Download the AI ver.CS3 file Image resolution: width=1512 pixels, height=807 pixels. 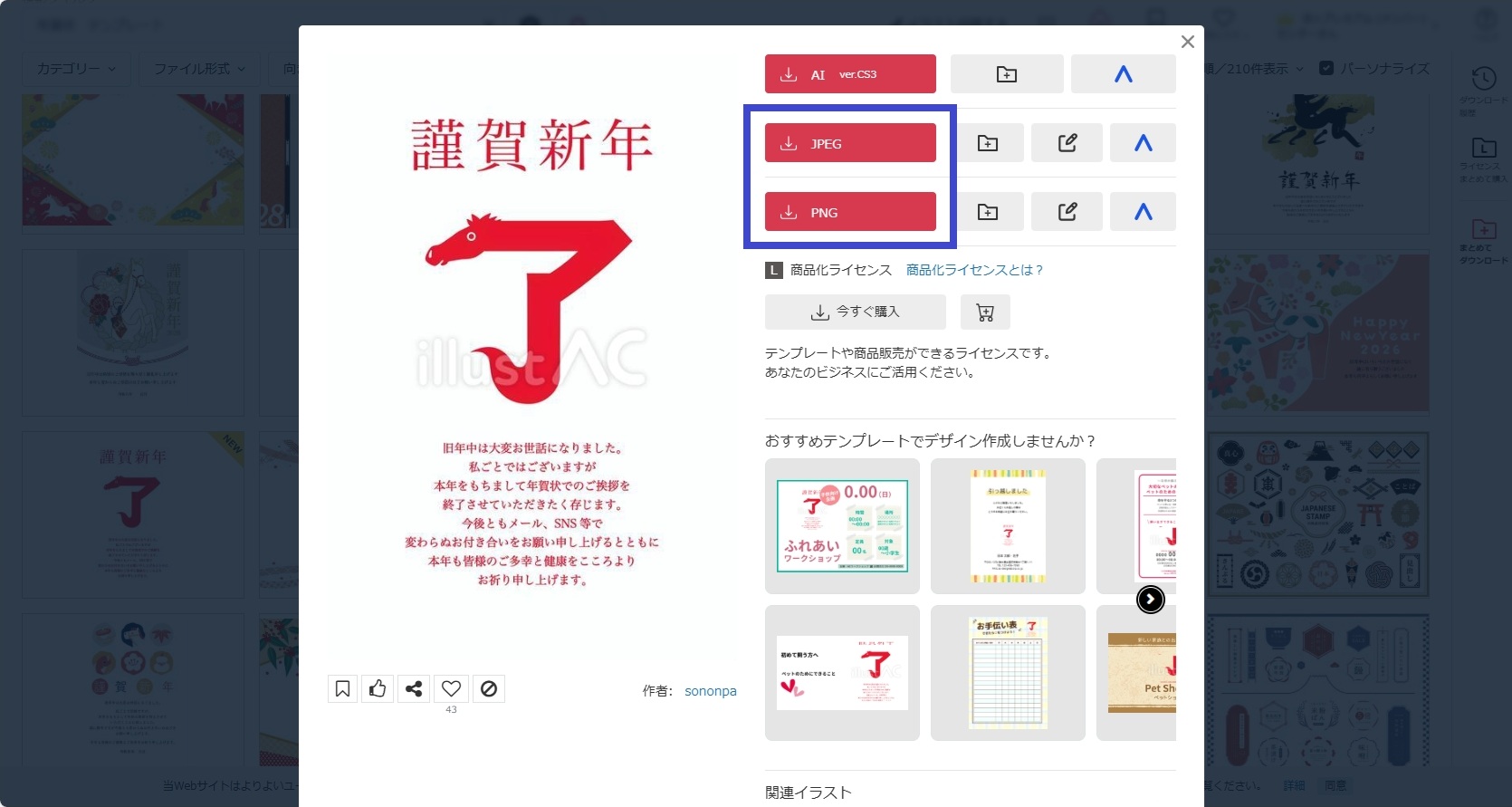850,74
